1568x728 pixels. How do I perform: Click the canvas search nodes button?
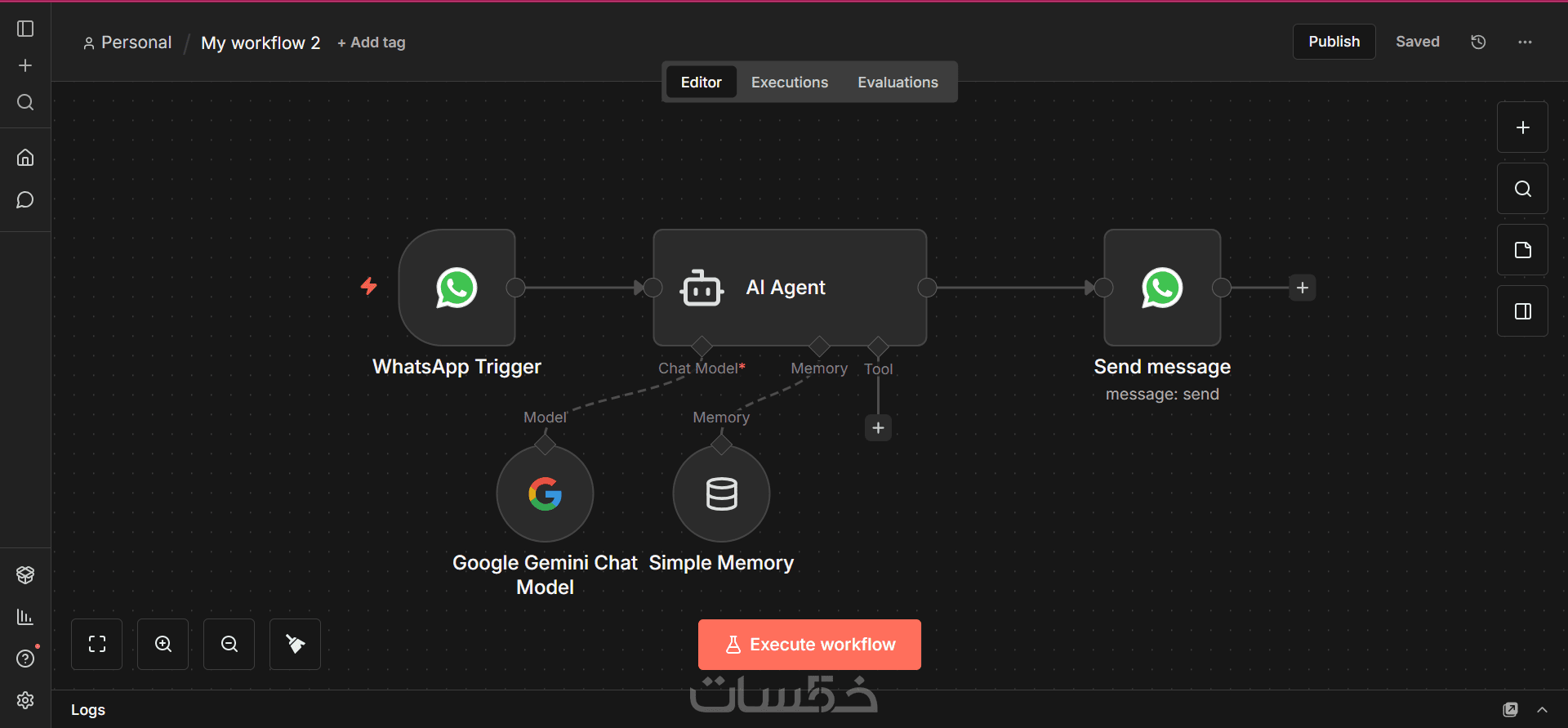coord(1522,189)
